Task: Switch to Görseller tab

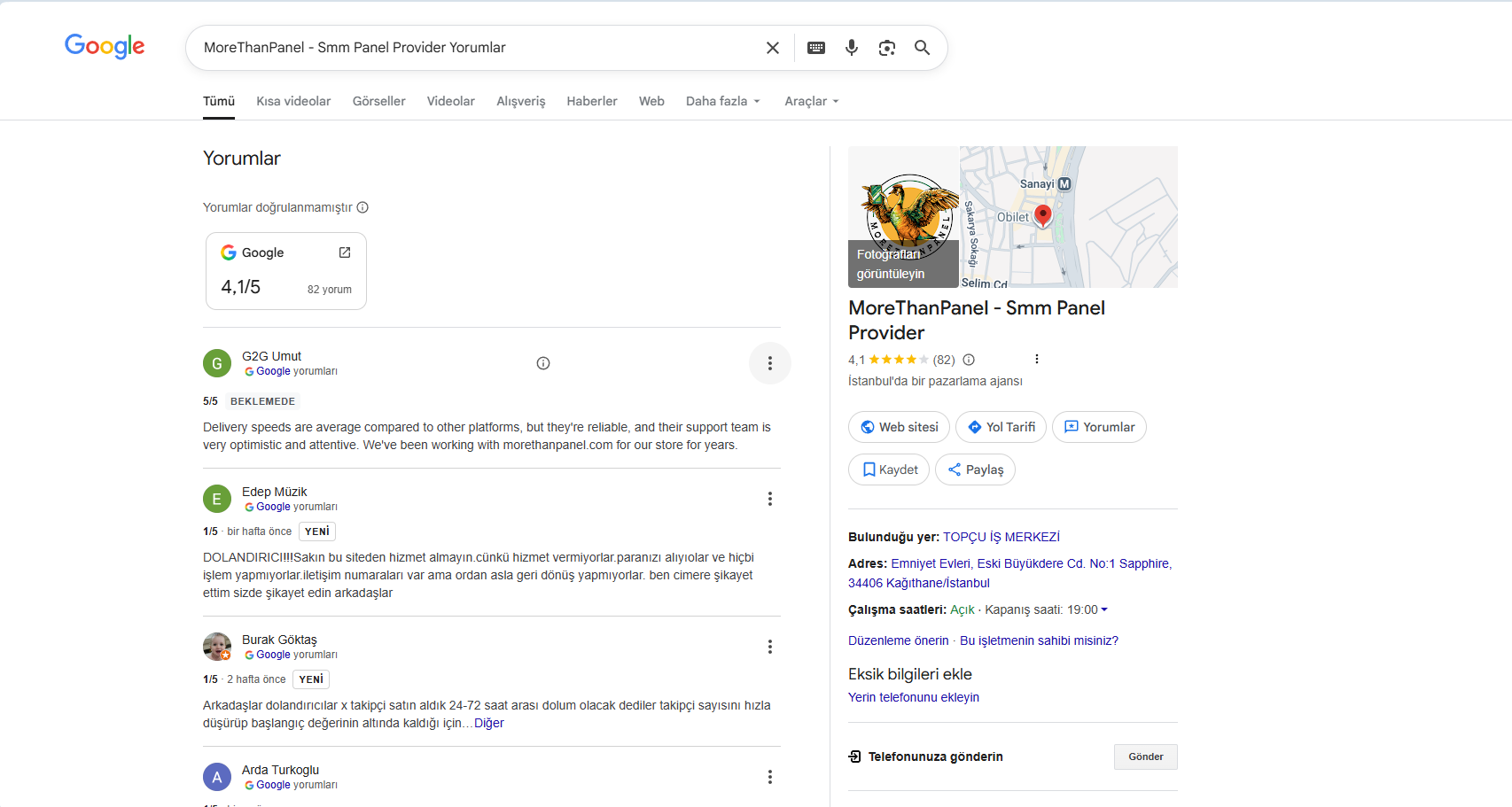Action: point(379,101)
